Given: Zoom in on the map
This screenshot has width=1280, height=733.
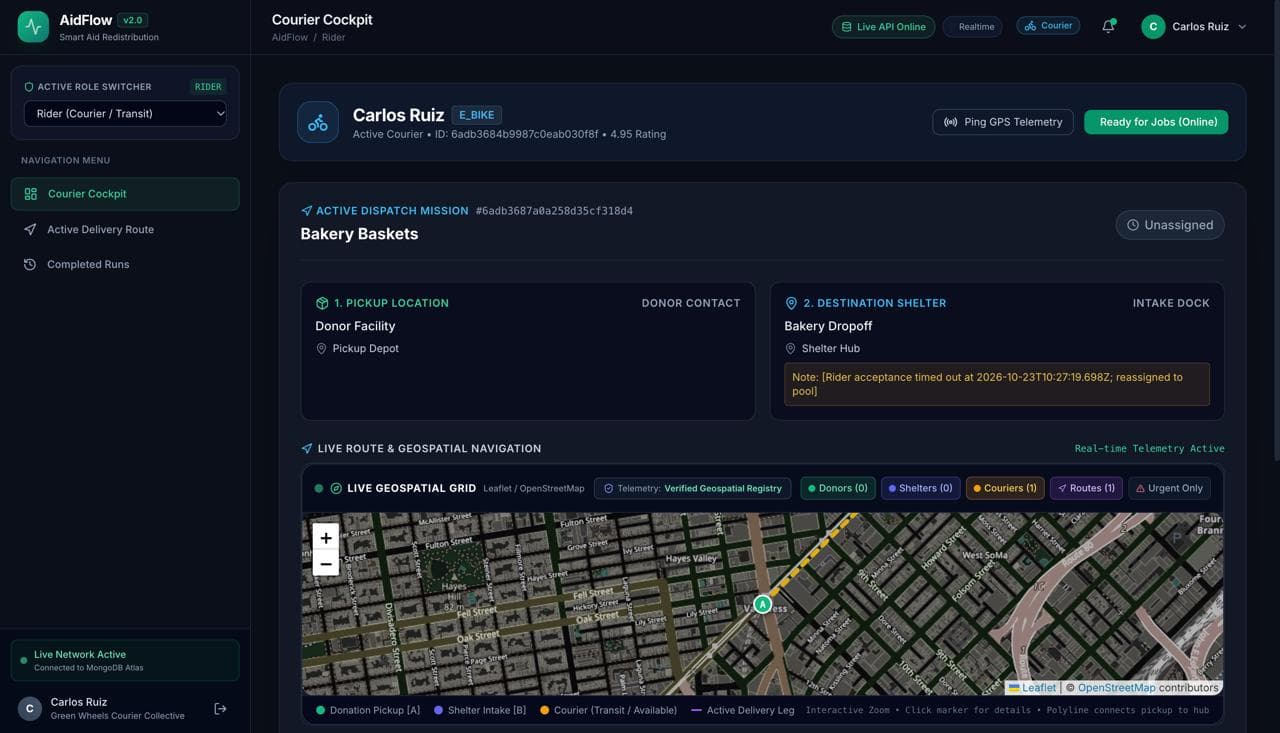Looking at the screenshot, I should 325,537.
